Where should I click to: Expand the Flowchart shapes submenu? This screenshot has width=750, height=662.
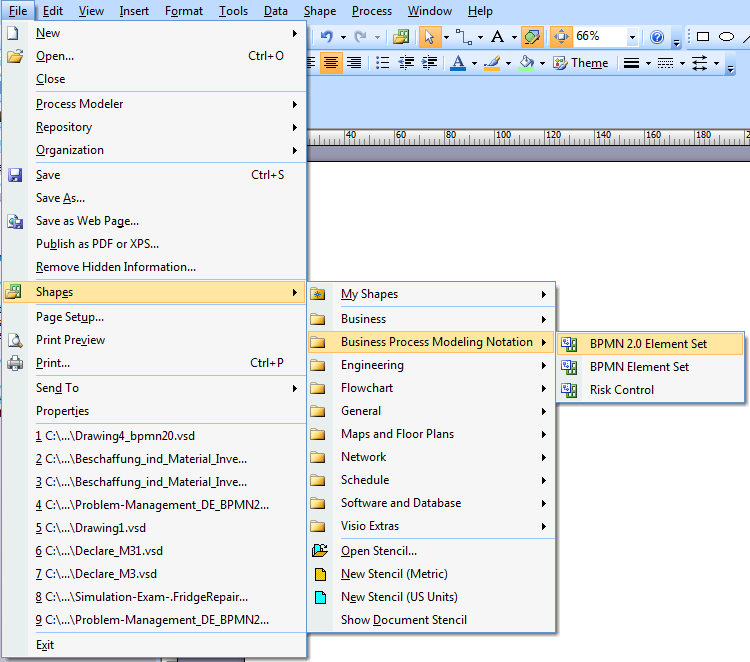[x=431, y=388]
